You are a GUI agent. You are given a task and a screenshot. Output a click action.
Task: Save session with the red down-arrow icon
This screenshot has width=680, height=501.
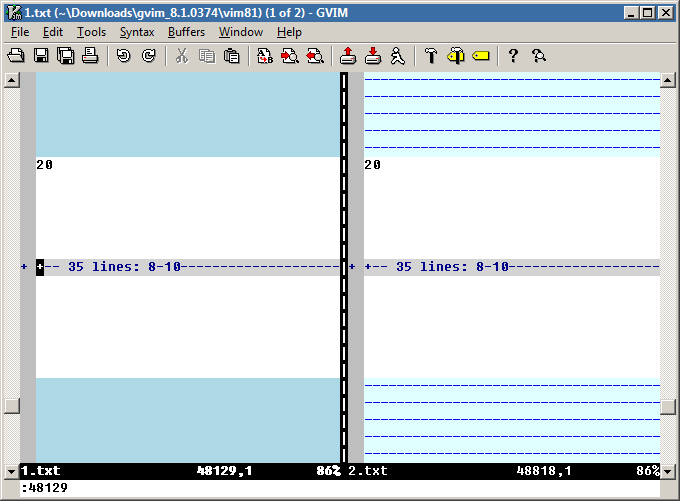pyautogui.click(x=373, y=56)
